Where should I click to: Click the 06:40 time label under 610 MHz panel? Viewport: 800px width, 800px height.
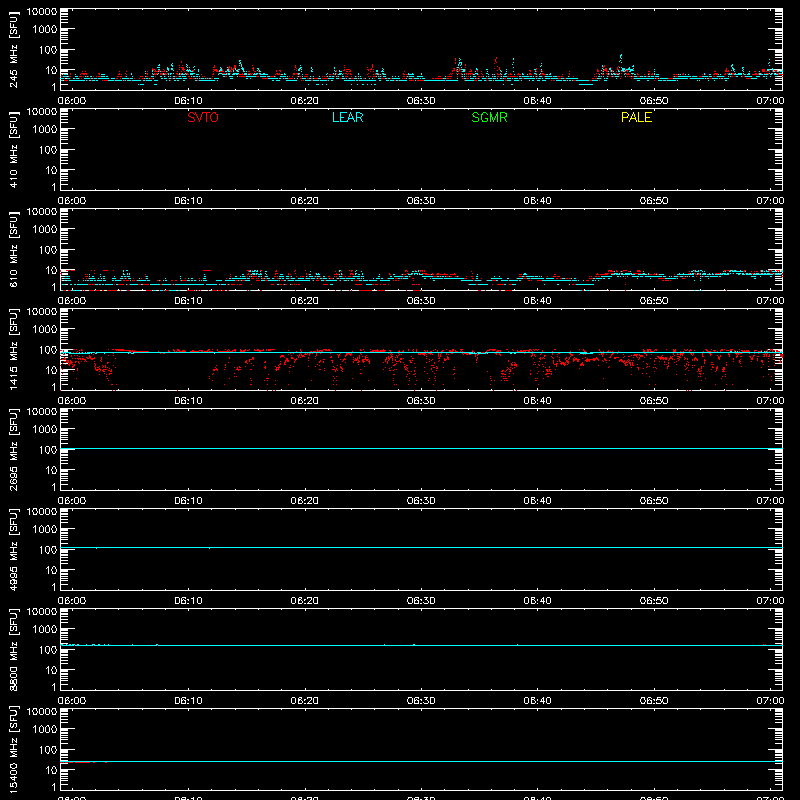(537, 301)
